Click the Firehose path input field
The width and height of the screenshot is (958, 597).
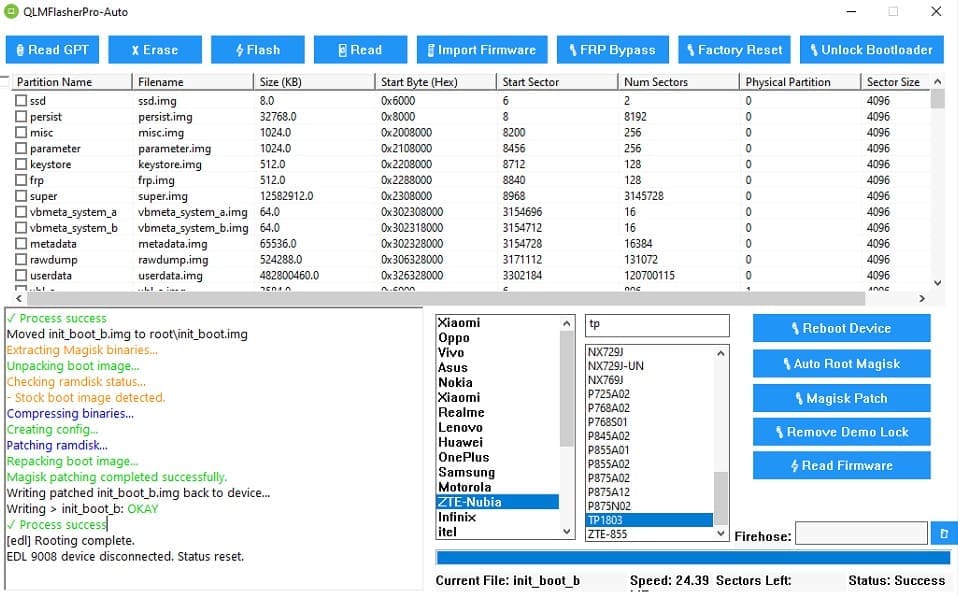click(861, 533)
